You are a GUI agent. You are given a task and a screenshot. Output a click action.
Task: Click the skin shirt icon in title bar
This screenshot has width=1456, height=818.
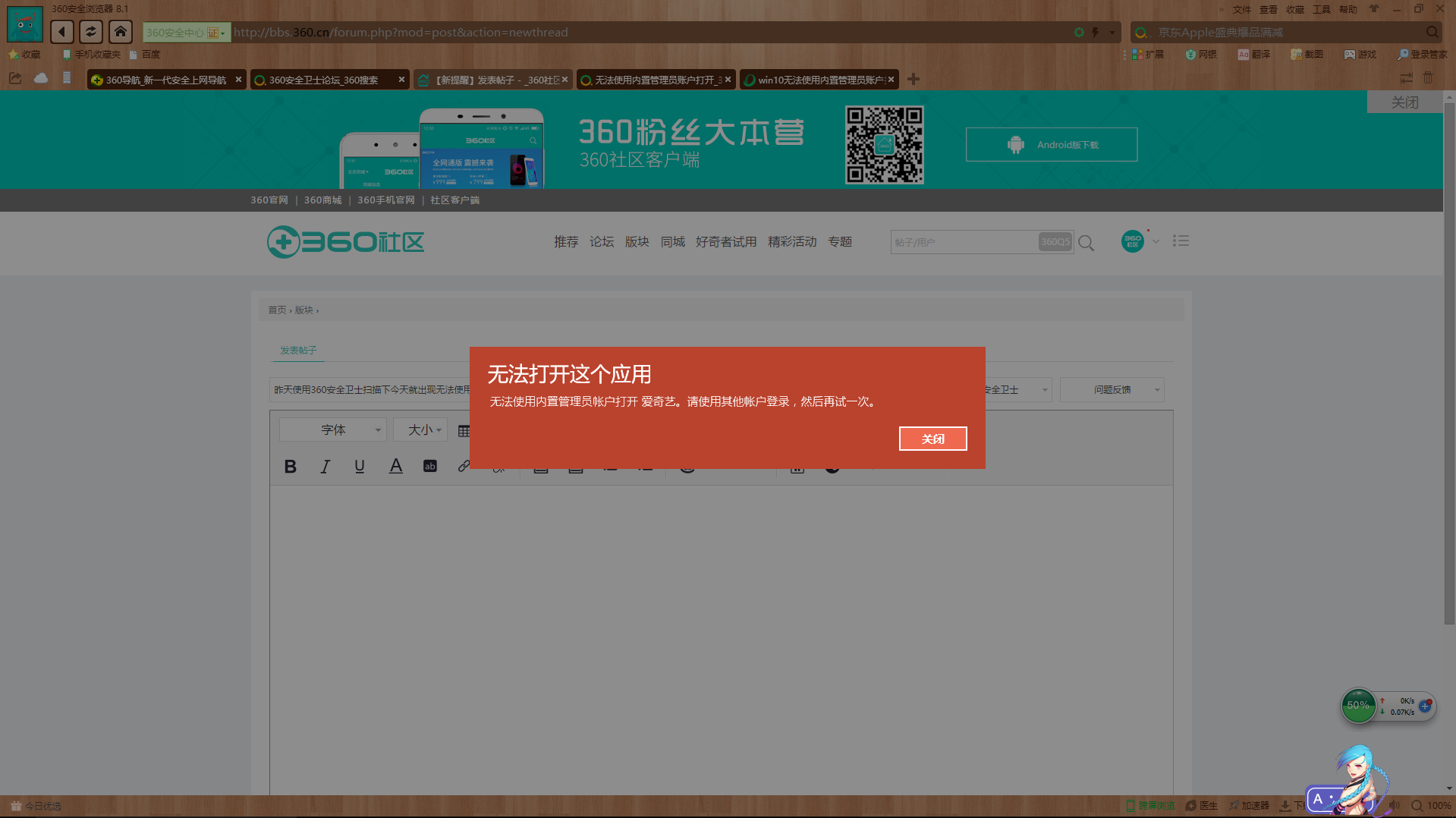(x=1374, y=9)
